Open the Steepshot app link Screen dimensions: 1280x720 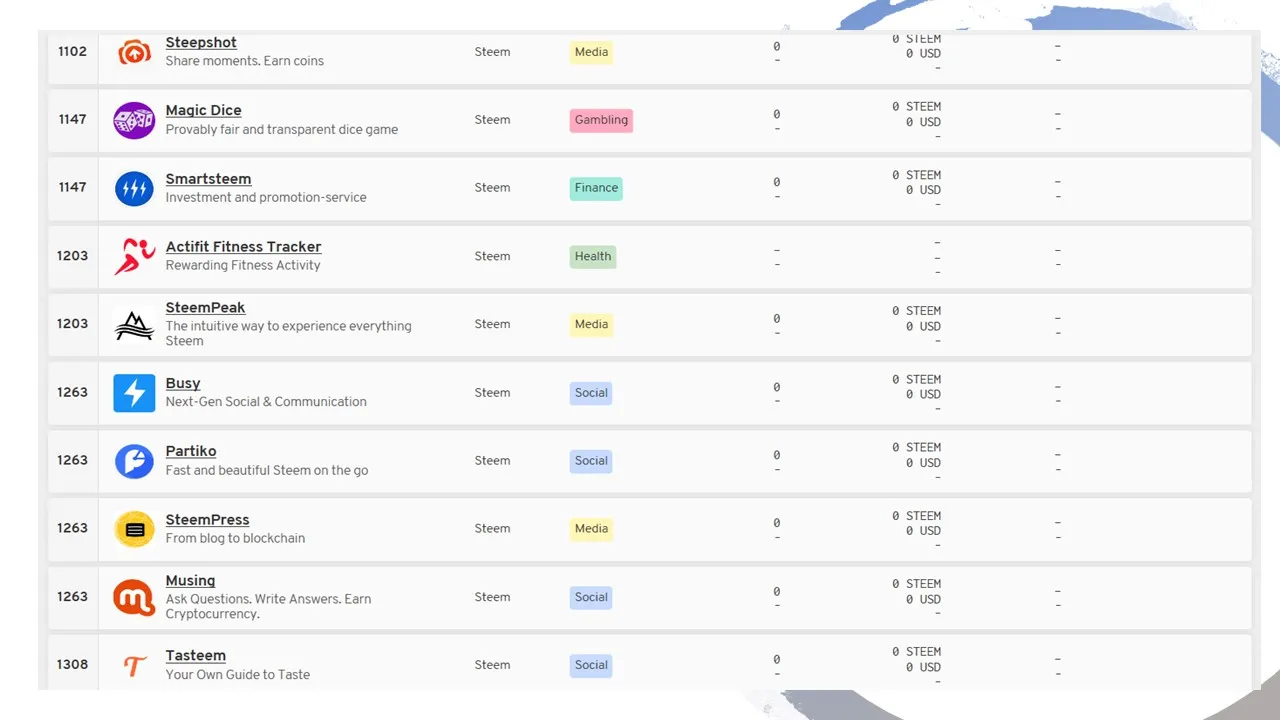point(201,43)
